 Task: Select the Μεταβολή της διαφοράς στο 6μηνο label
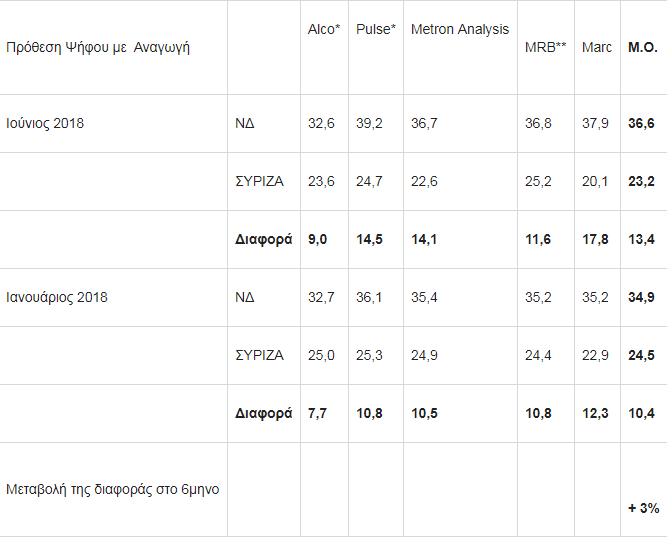click(113, 489)
